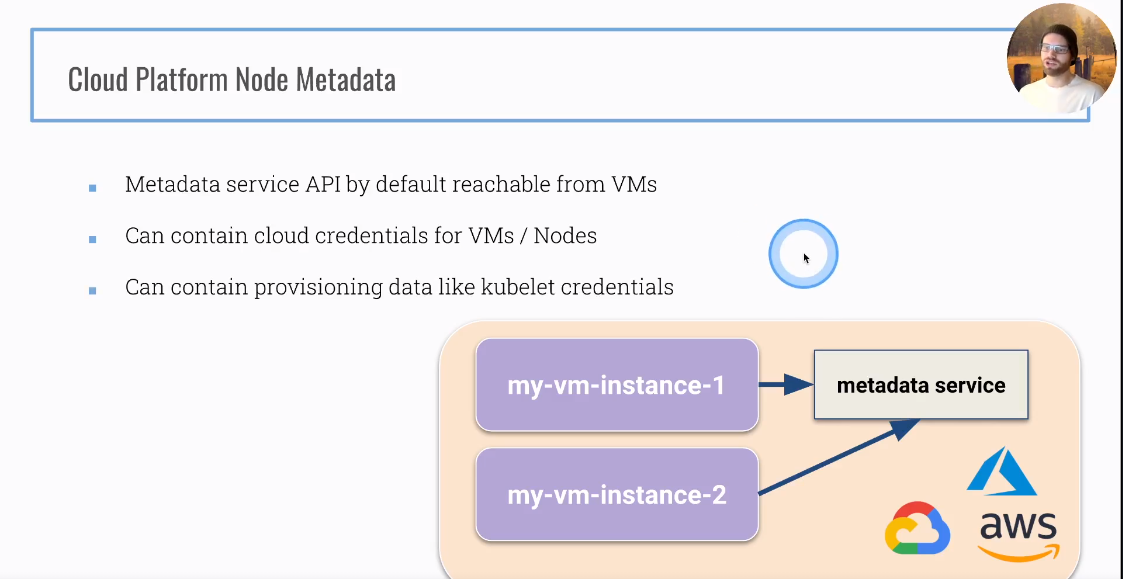Image resolution: width=1123 pixels, height=579 pixels.
Task: Click the metadata service box
Action: click(x=921, y=385)
